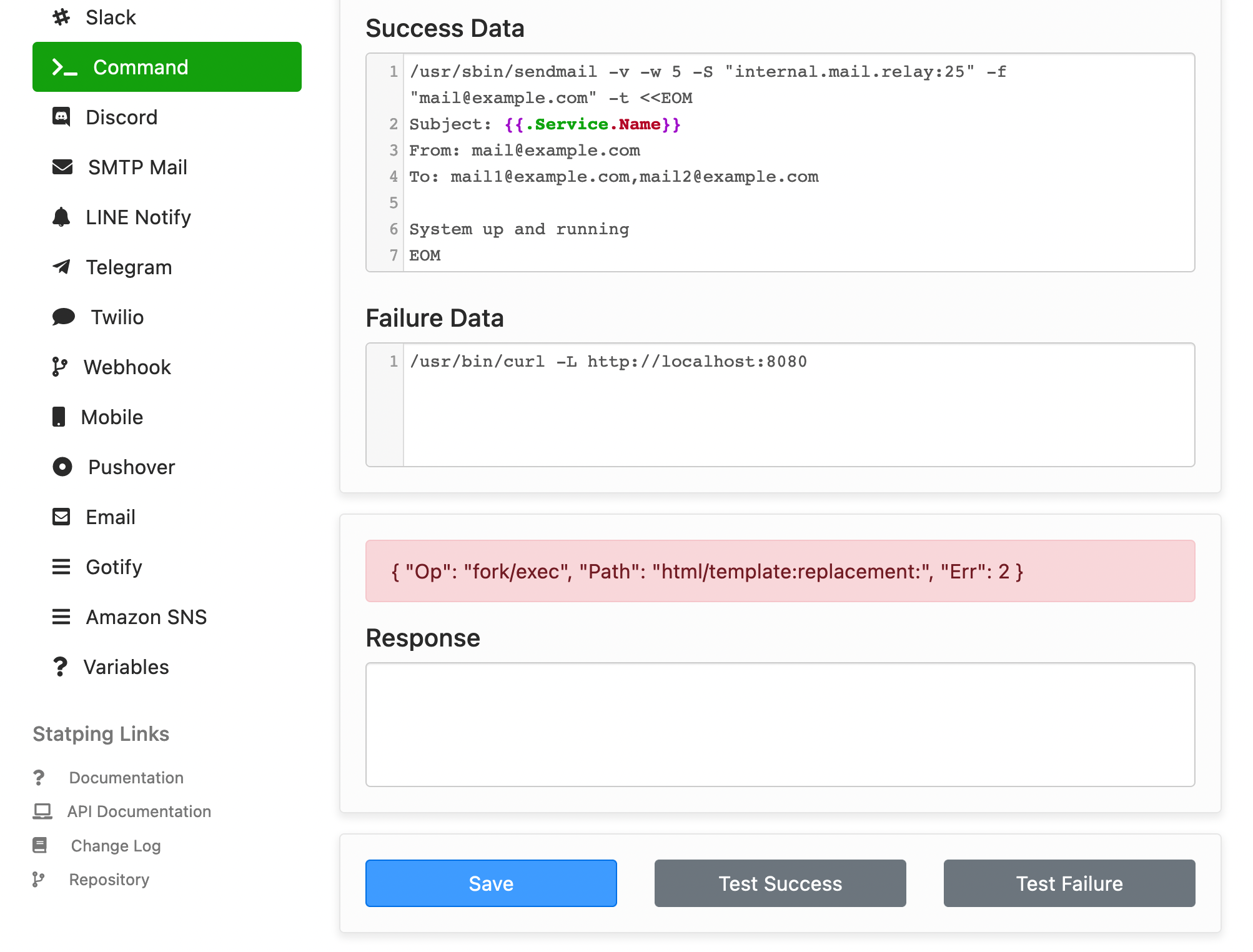Screen dimensions: 1253x952
Task: Click the Twilio chat bubble icon
Action: [x=64, y=317]
